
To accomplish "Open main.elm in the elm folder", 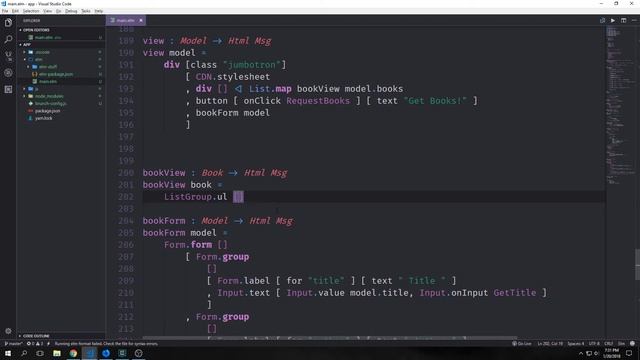I will [61, 82].
